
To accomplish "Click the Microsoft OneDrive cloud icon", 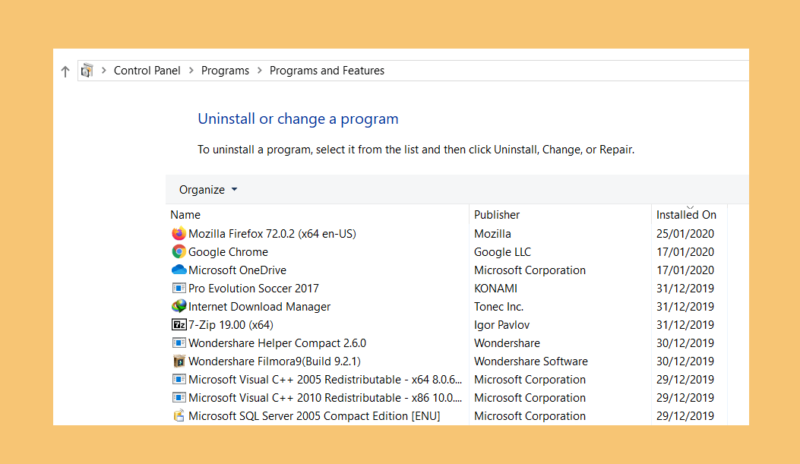I will point(179,270).
